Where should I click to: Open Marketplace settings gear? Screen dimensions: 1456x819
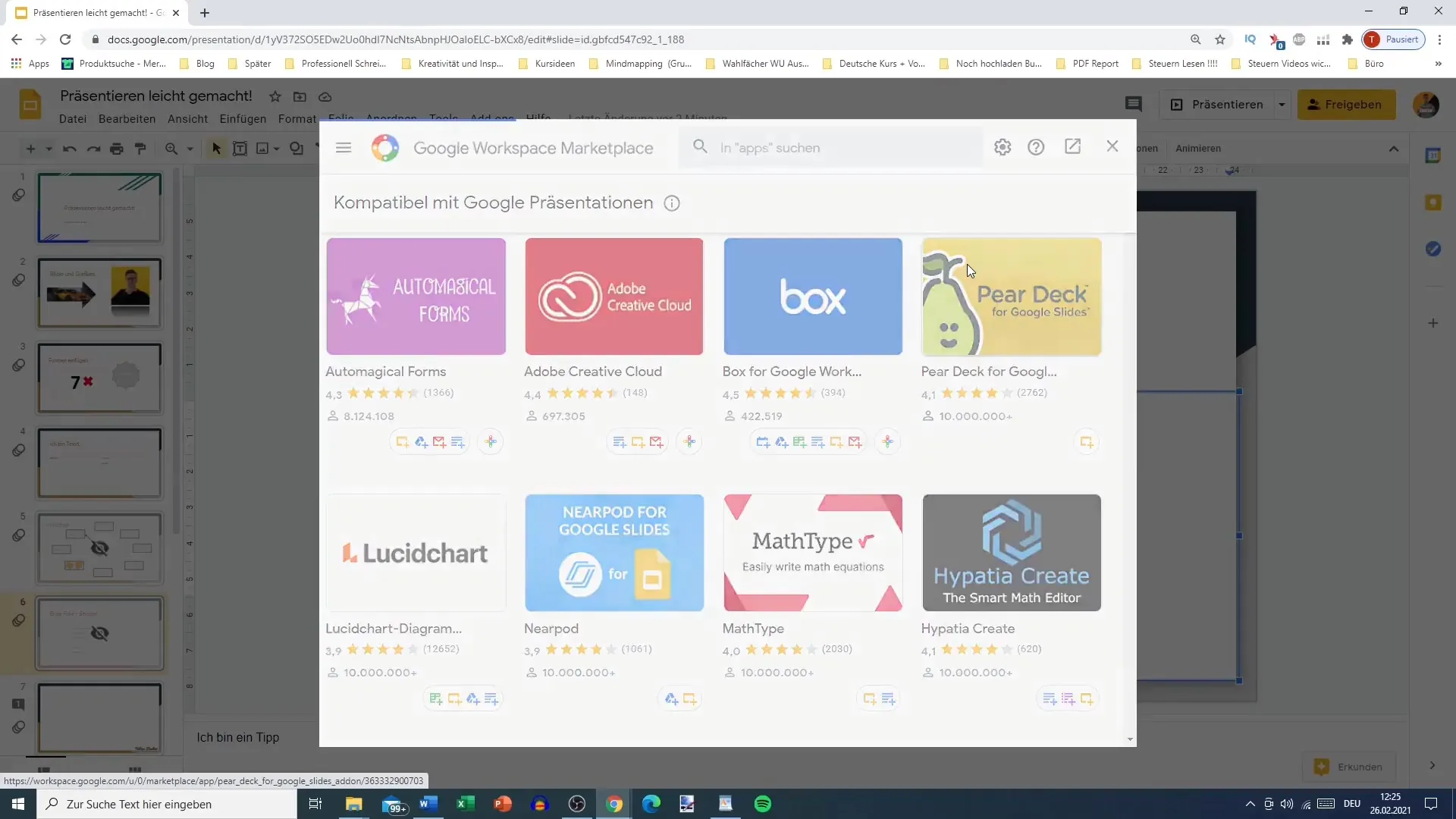pos(1003,147)
